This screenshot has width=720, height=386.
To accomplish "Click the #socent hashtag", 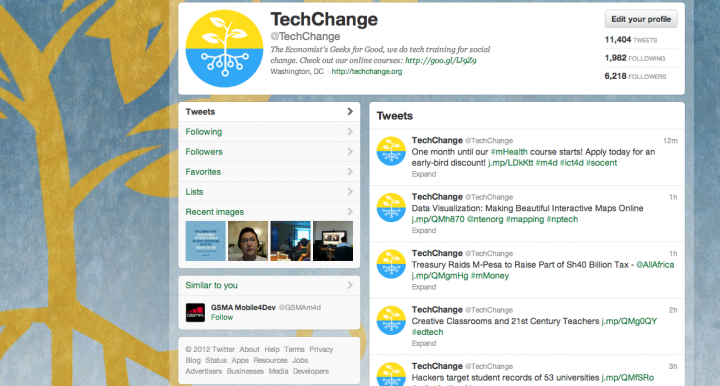I will click(x=602, y=162).
